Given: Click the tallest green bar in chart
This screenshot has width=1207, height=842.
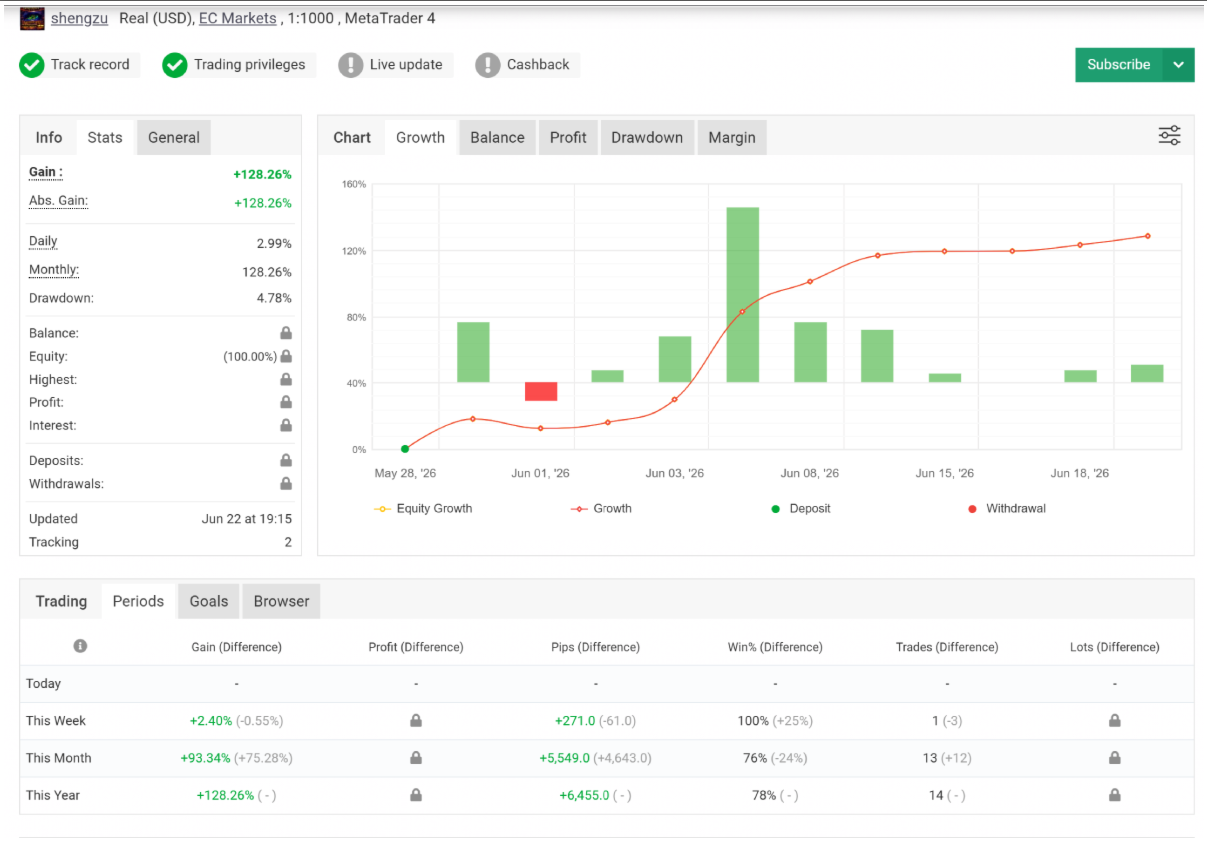Looking at the screenshot, I should pyautogui.click(x=742, y=294).
